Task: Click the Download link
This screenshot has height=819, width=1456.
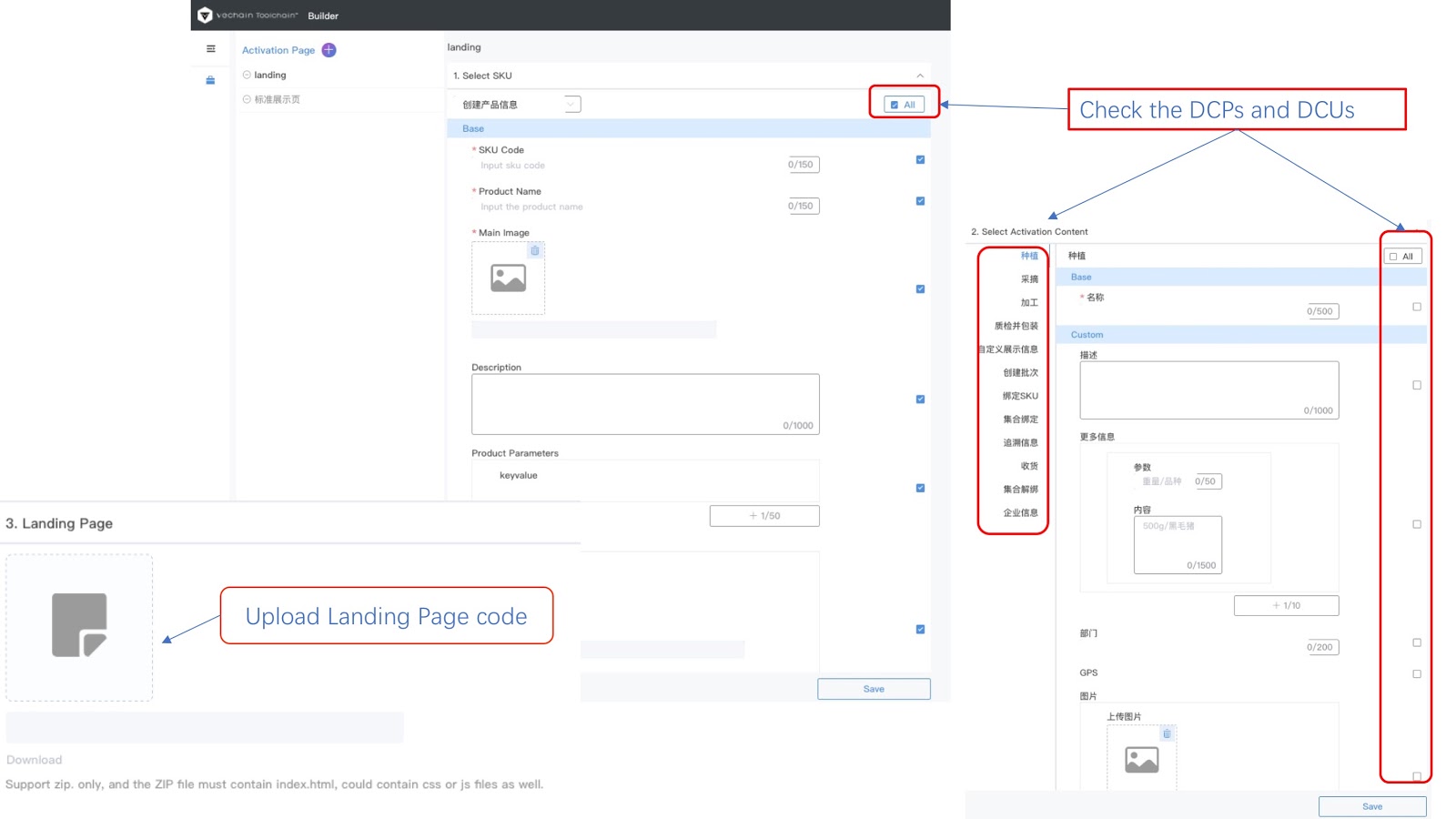Action: tap(35, 760)
